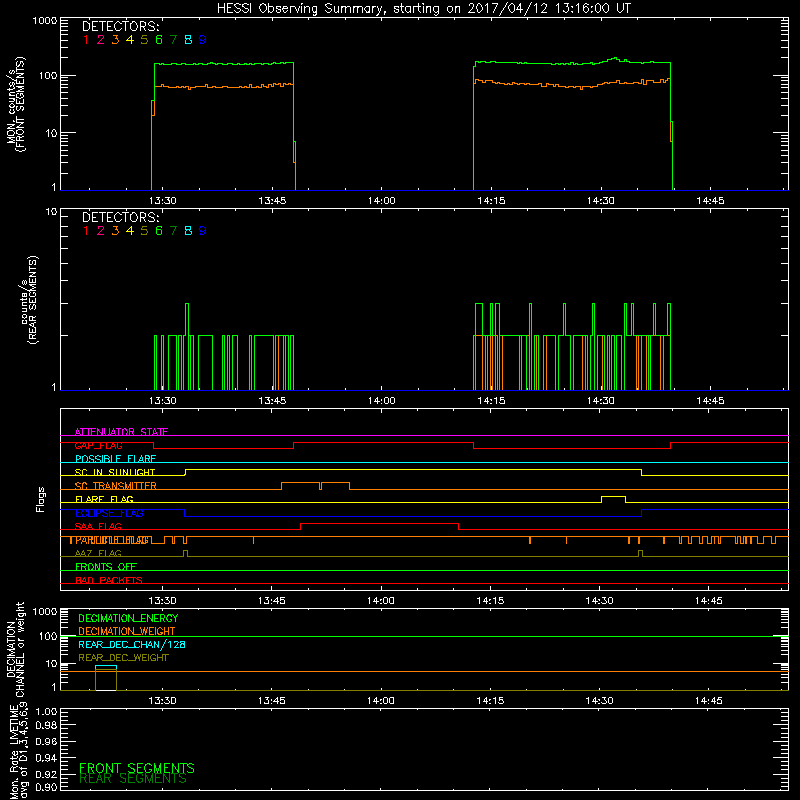Click the POSSIBLE_FLARE flag label
This screenshot has width=800, height=800.
[115, 459]
